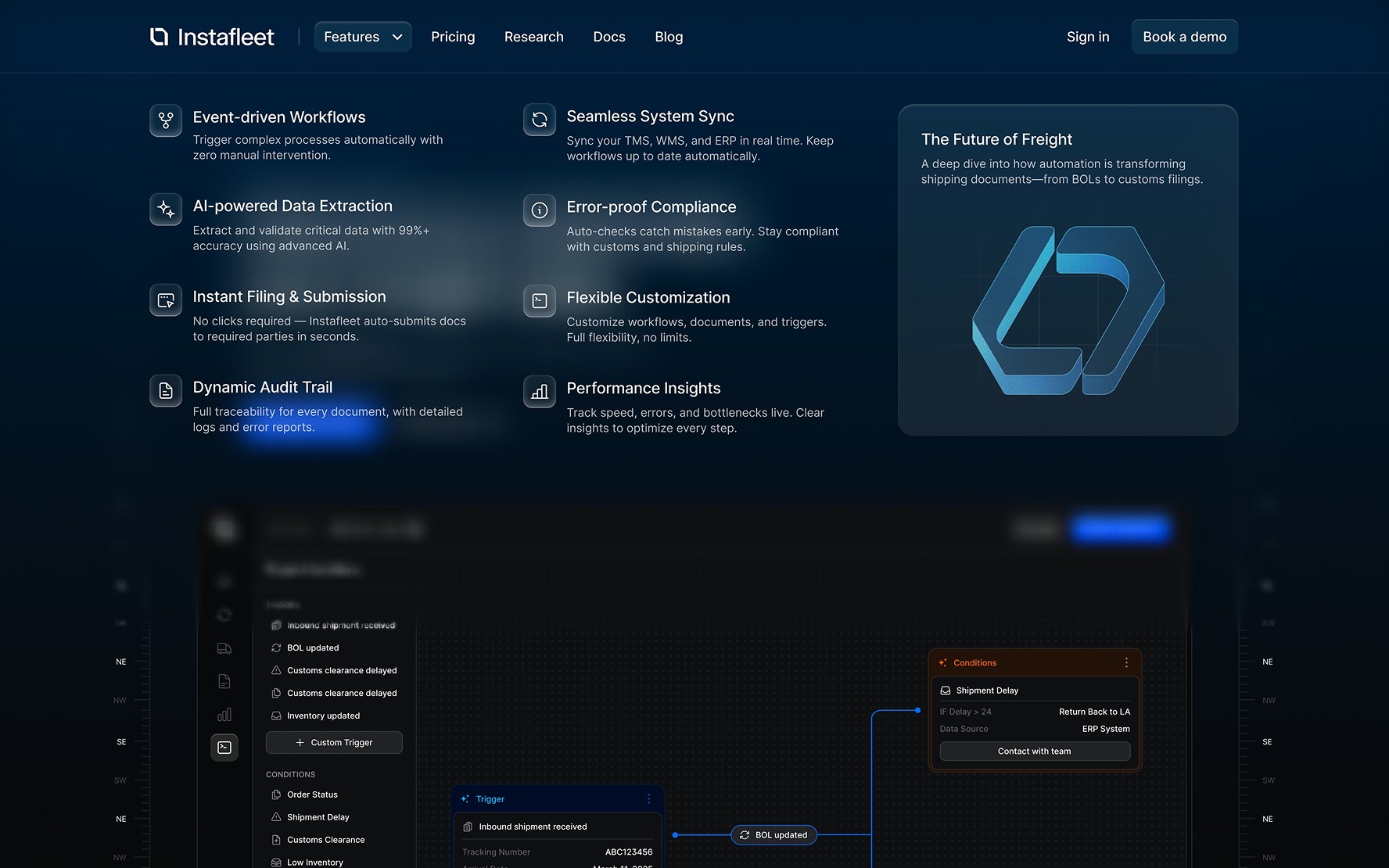Click the Book a demo button
Screen dimensions: 1389x868
(x=1185, y=37)
